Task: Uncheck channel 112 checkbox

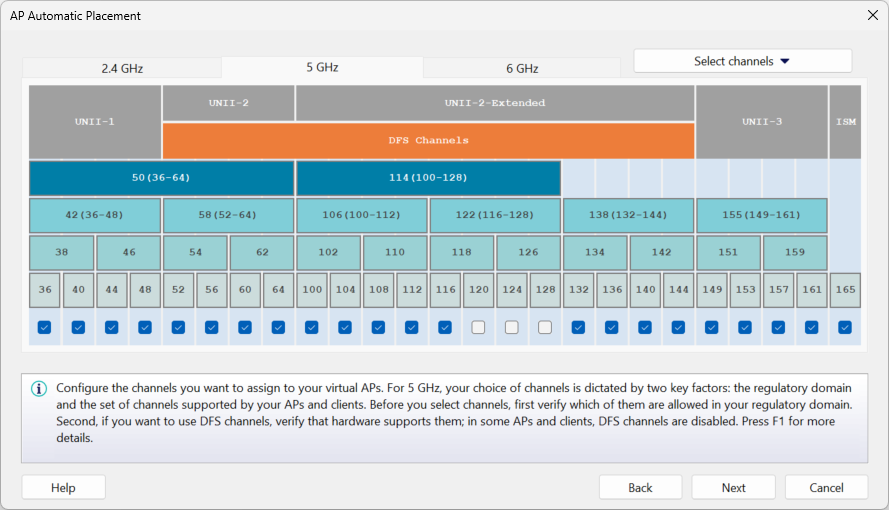Action: 412,327
